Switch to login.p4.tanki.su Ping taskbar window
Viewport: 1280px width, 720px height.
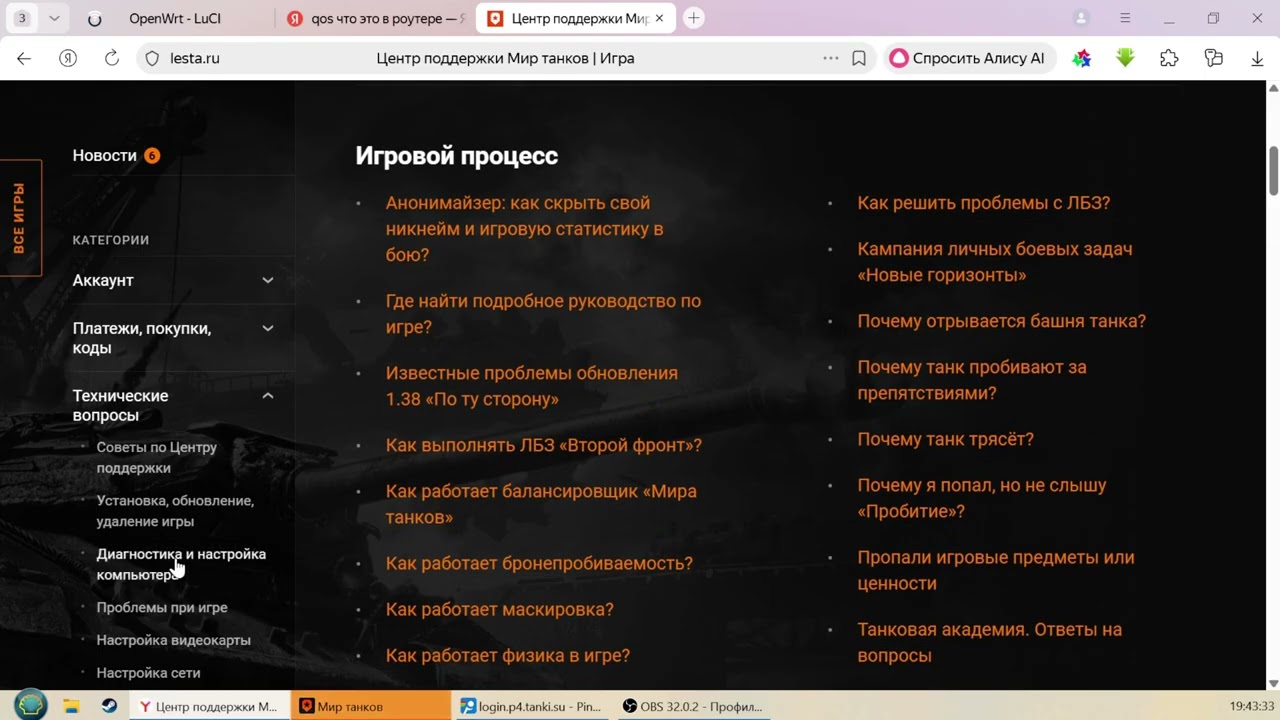pyautogui.click(x=531, y=706)
